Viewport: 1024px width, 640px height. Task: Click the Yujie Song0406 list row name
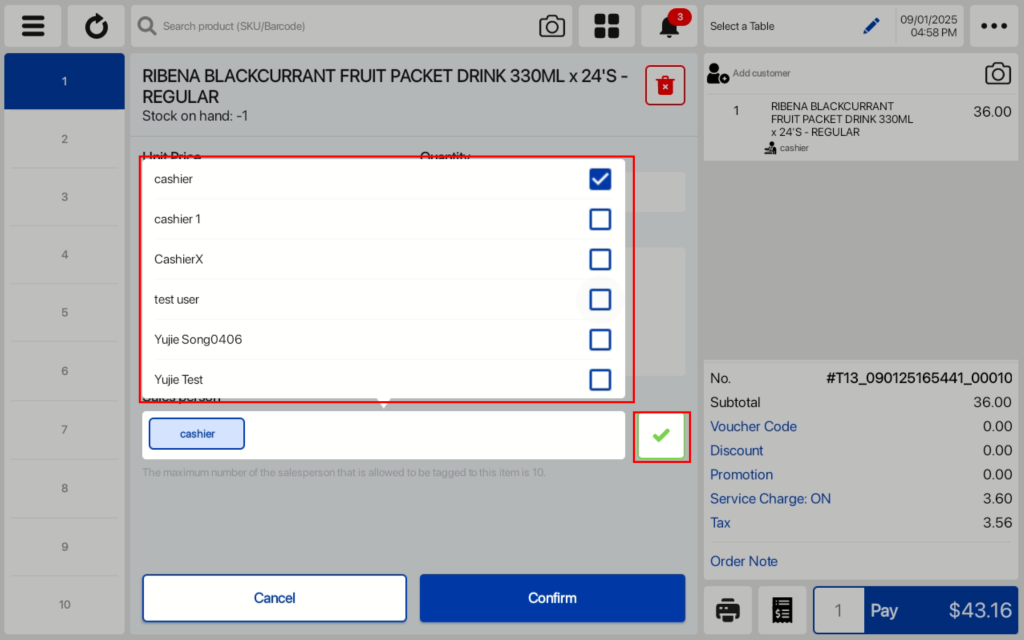198,340
